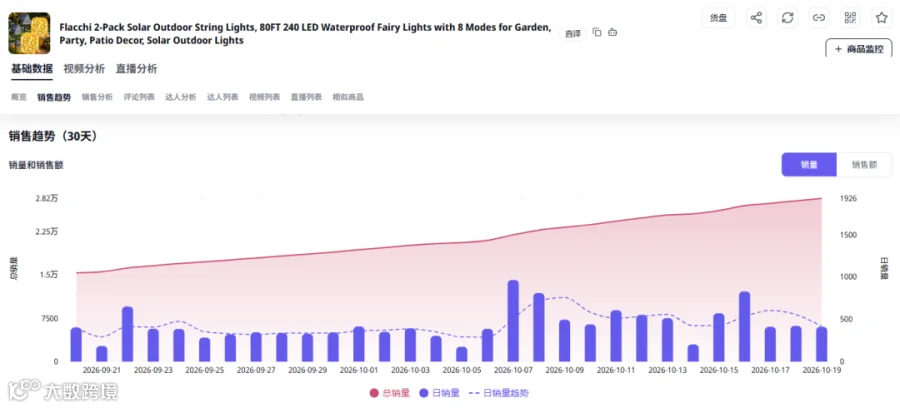This screenshot has width=900, height=408.
Task: Open the 达人分析 sub-tab
Action: click(181, 97)
